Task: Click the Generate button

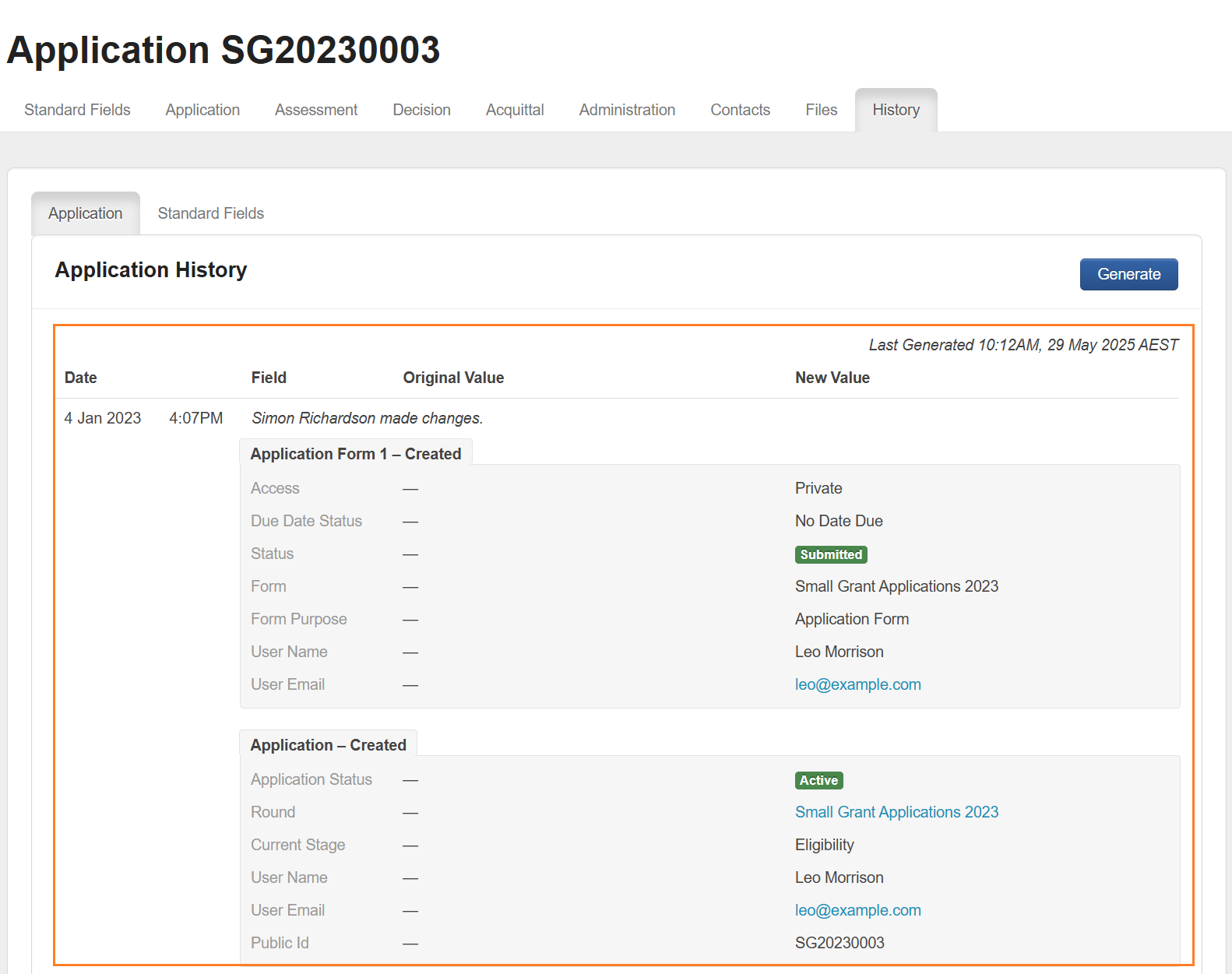Action: pos(1128,274)
